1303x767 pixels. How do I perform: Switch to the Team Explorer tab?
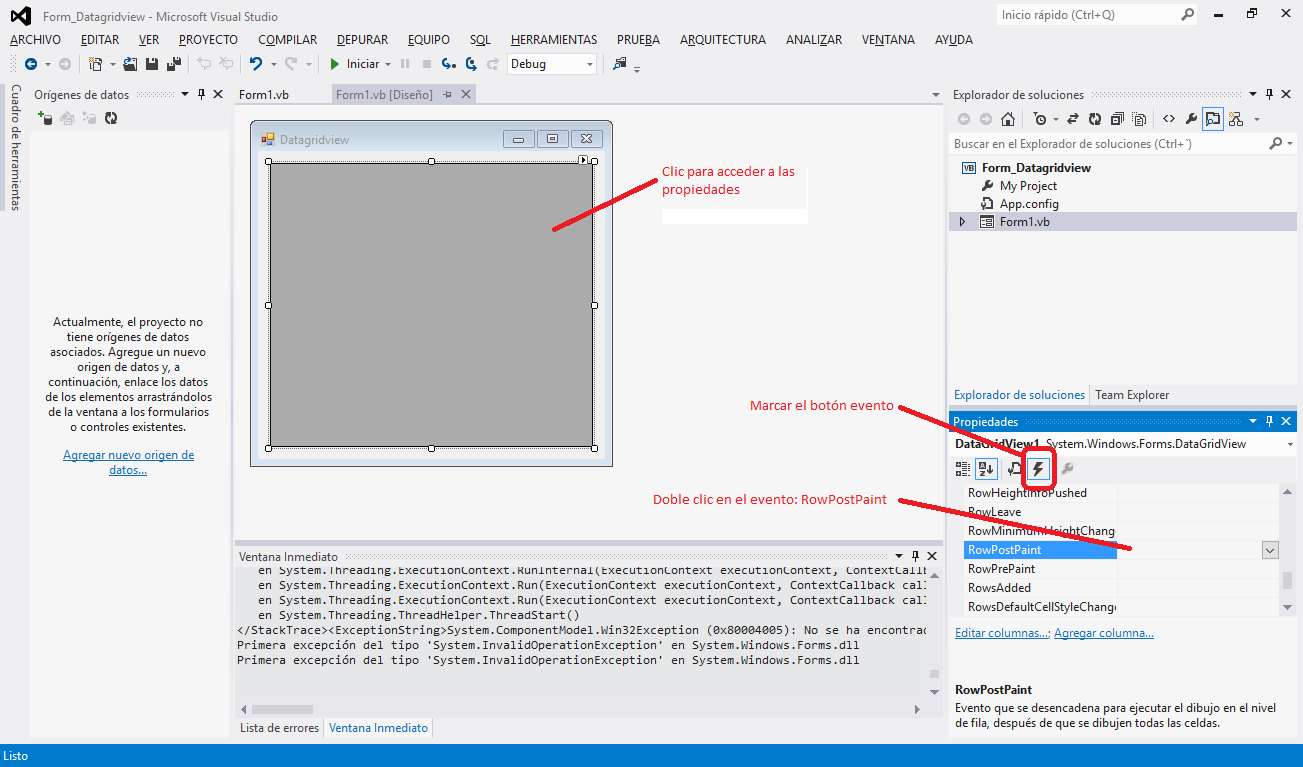1131,394
